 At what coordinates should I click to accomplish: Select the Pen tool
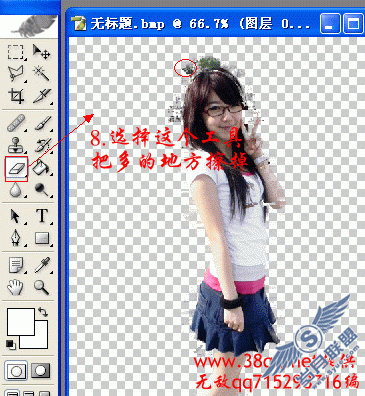[x=16, y=238]
